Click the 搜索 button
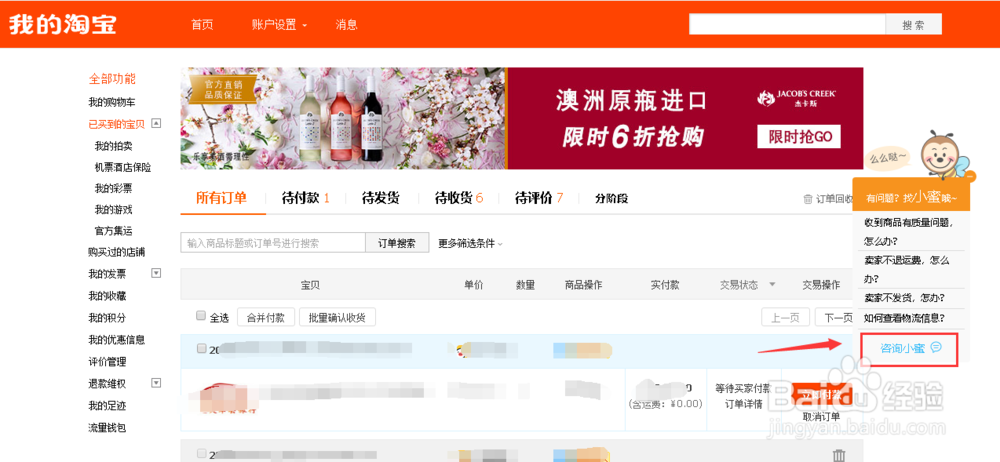The width and height of the screenshot is (1000, 462). [913, 24]
